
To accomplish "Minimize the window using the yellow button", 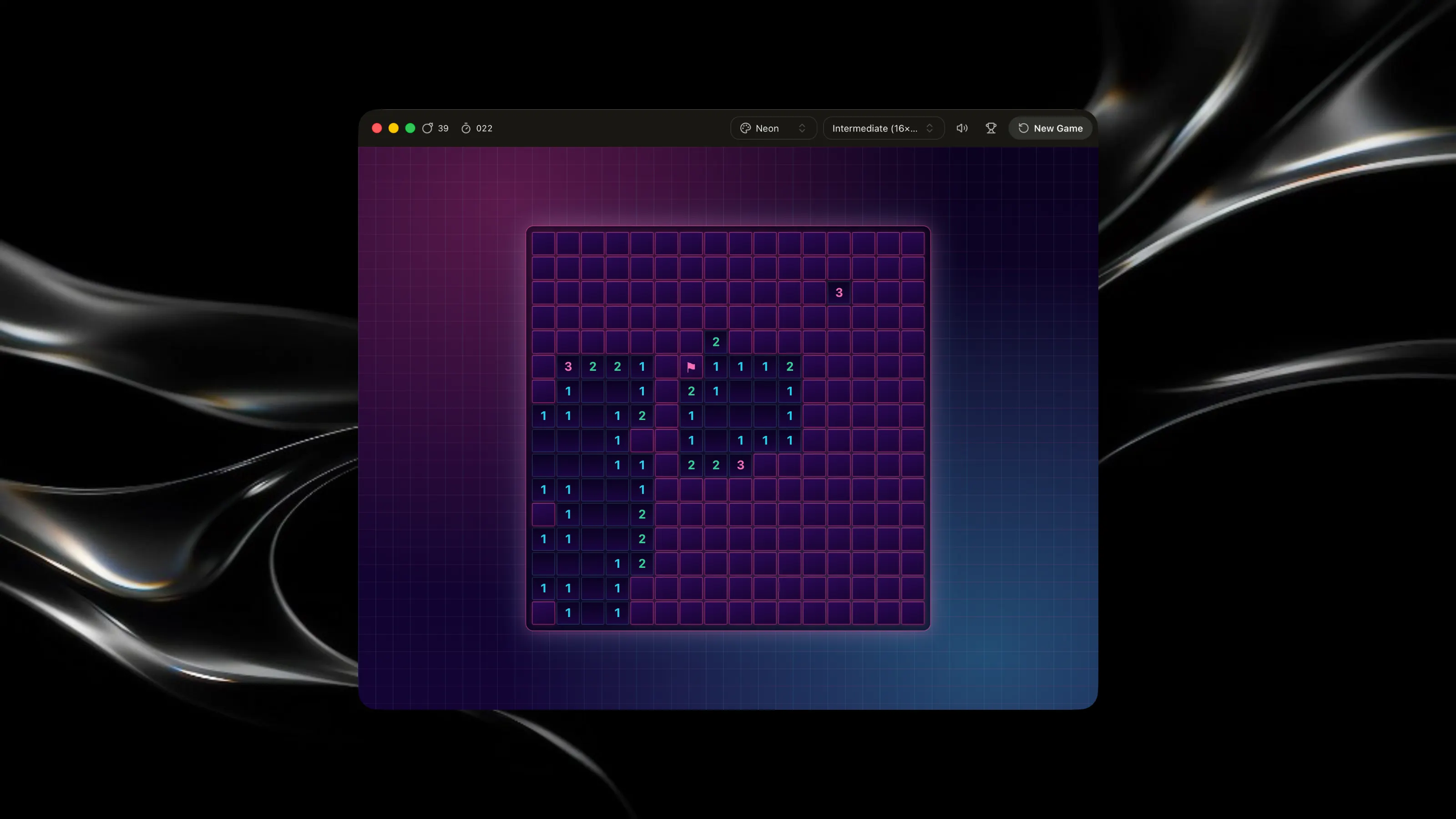I will [394, 128].
